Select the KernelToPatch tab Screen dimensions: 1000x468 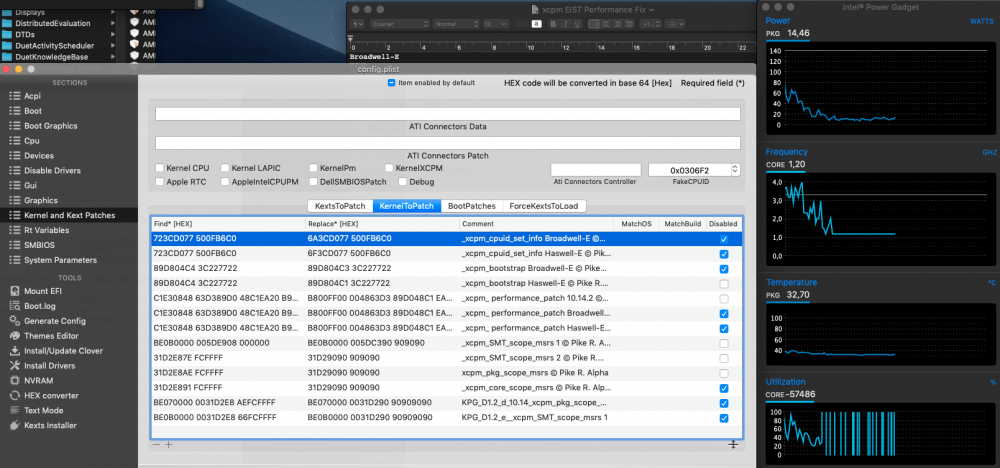click(406, 206)
